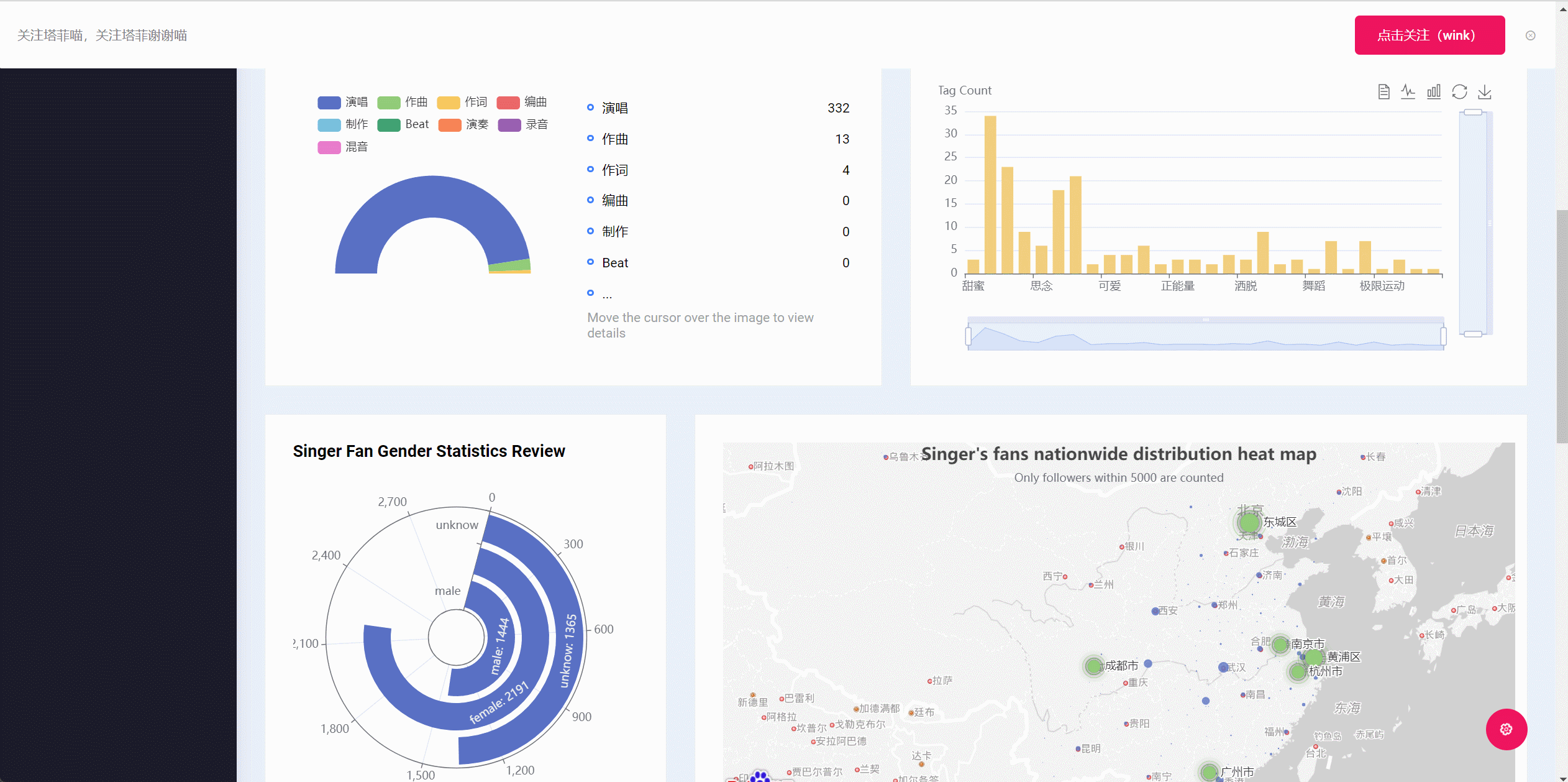Click left handle of horizontal zoom slider
This screenshot has height=782, width=1568.
click(968, 336)
